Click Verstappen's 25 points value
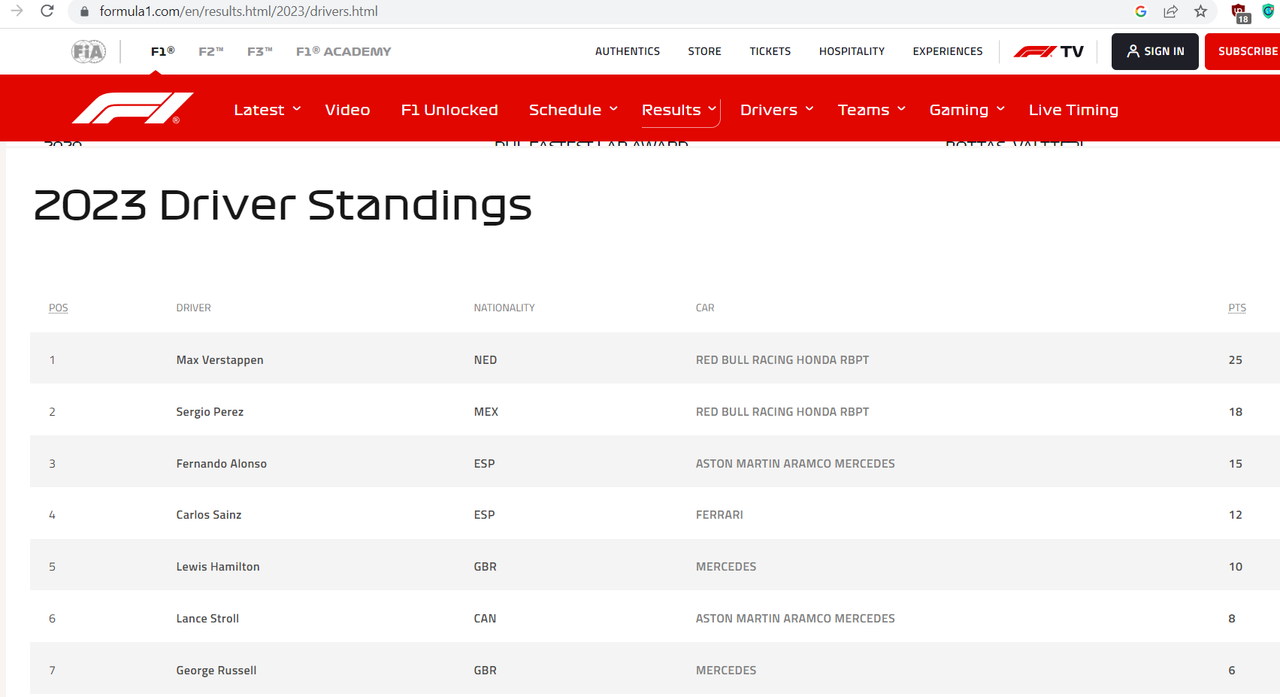The image size is (1280, 697). (x=1235, y=360)
